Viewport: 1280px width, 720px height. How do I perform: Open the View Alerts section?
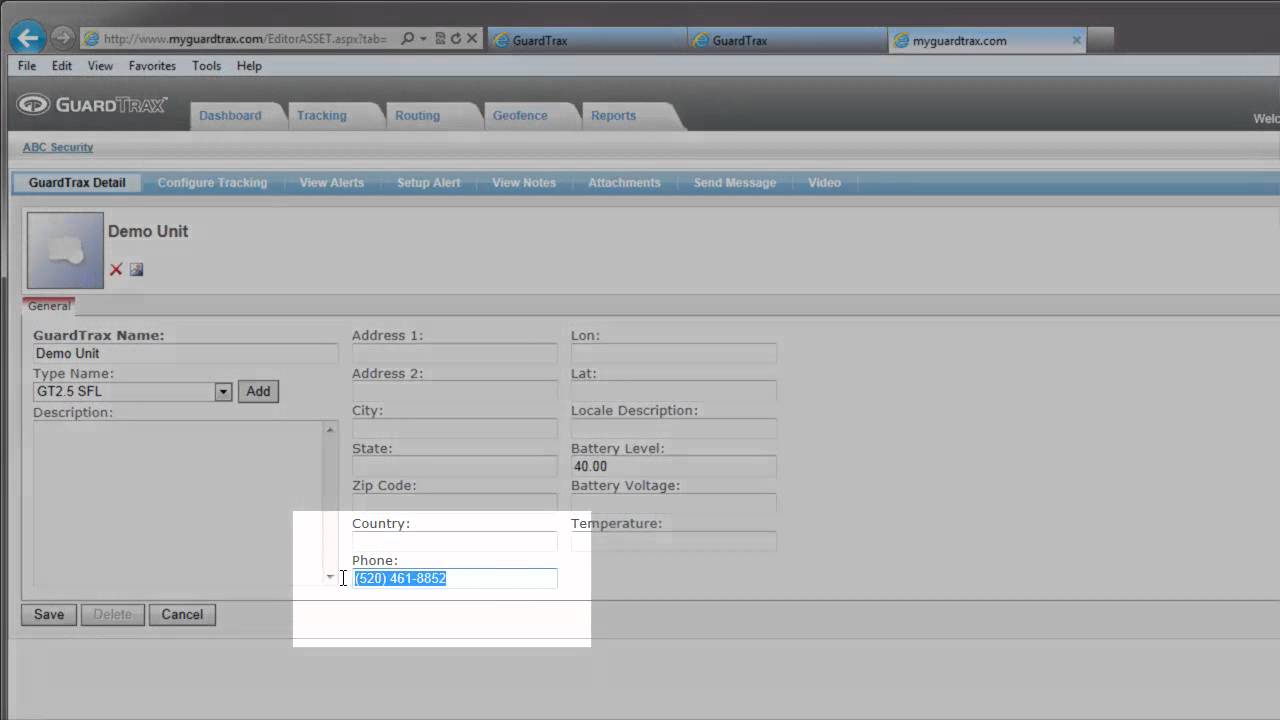coord(332,183)
